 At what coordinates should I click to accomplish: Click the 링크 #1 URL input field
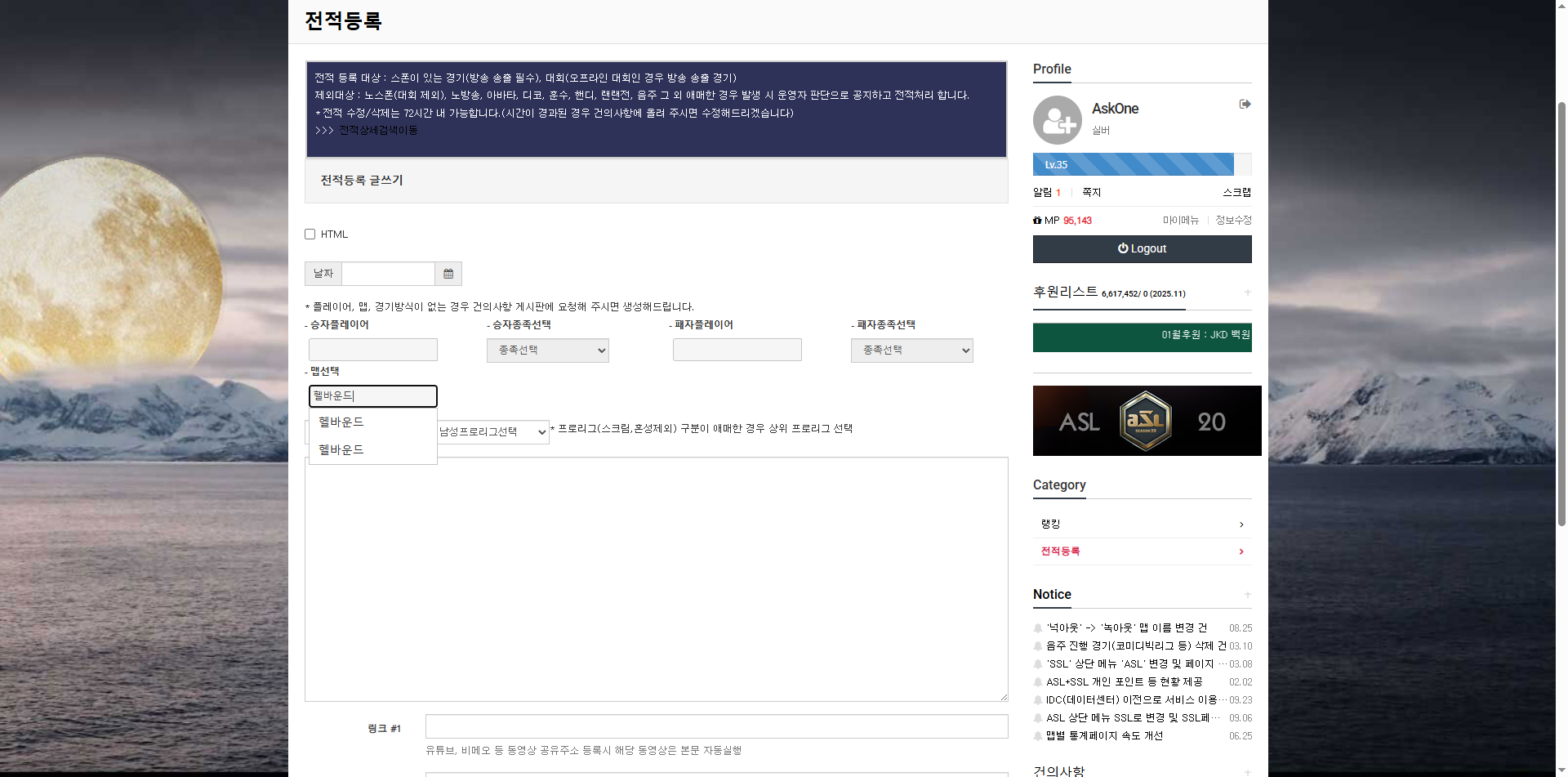coord(716,726)
